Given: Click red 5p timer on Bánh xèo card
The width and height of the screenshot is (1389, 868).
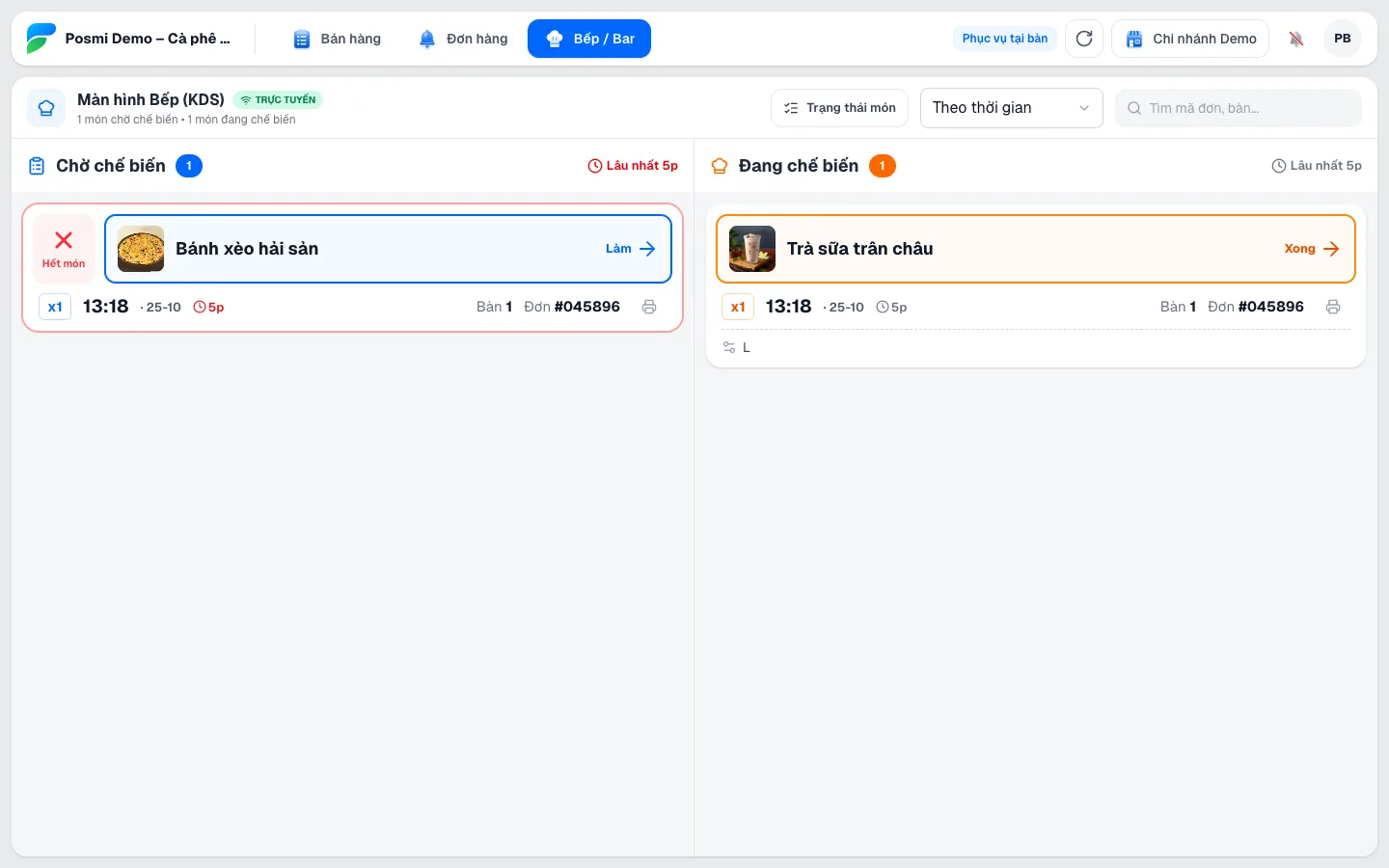Looking at the screenshot, I should [208, 307].
